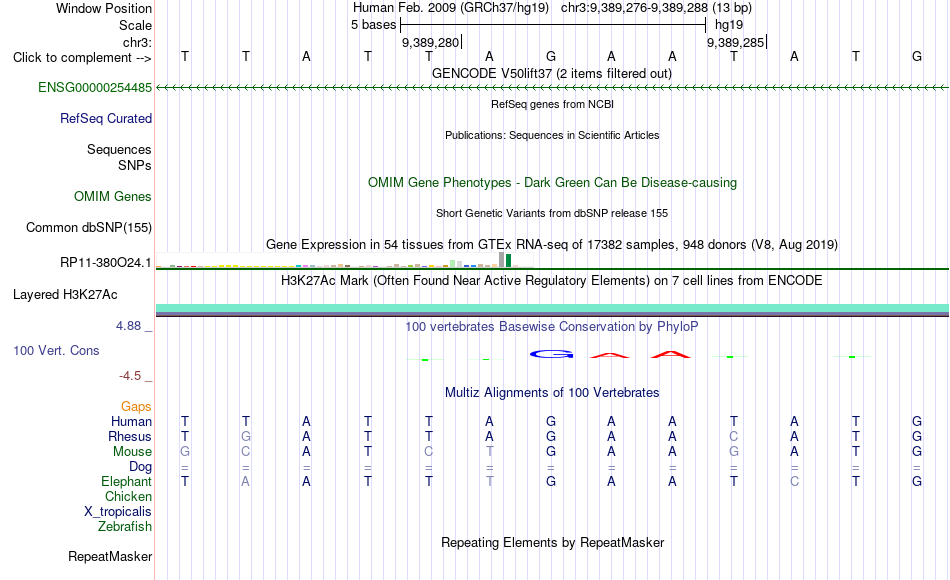Click the 9,389,285 coordinate marker
Screen dimensions: 950x580
[x=735, y=42]
